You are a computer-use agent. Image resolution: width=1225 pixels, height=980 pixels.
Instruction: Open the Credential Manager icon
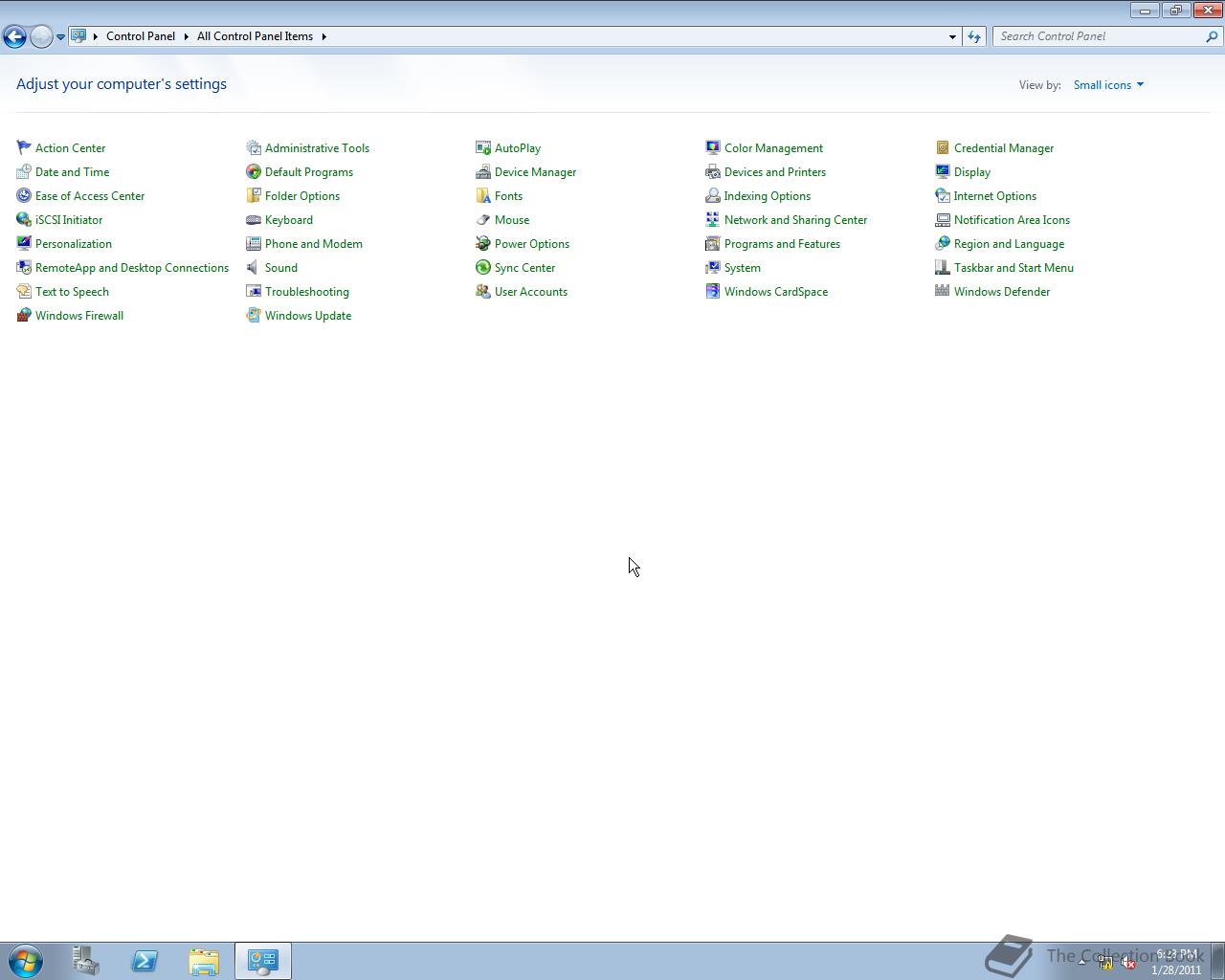click(x=943, y=147)
